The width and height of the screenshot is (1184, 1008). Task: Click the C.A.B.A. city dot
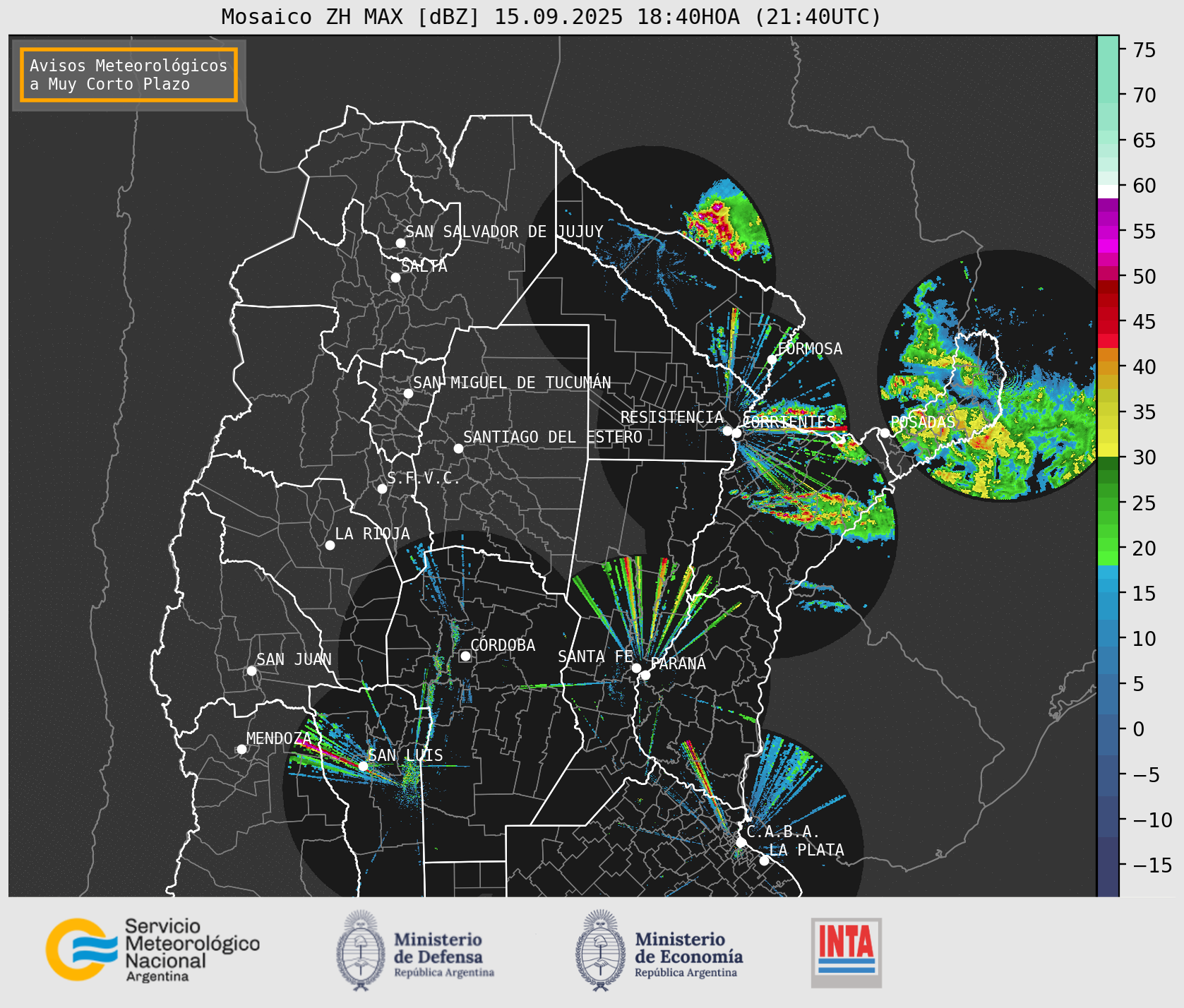coord(741,842)
